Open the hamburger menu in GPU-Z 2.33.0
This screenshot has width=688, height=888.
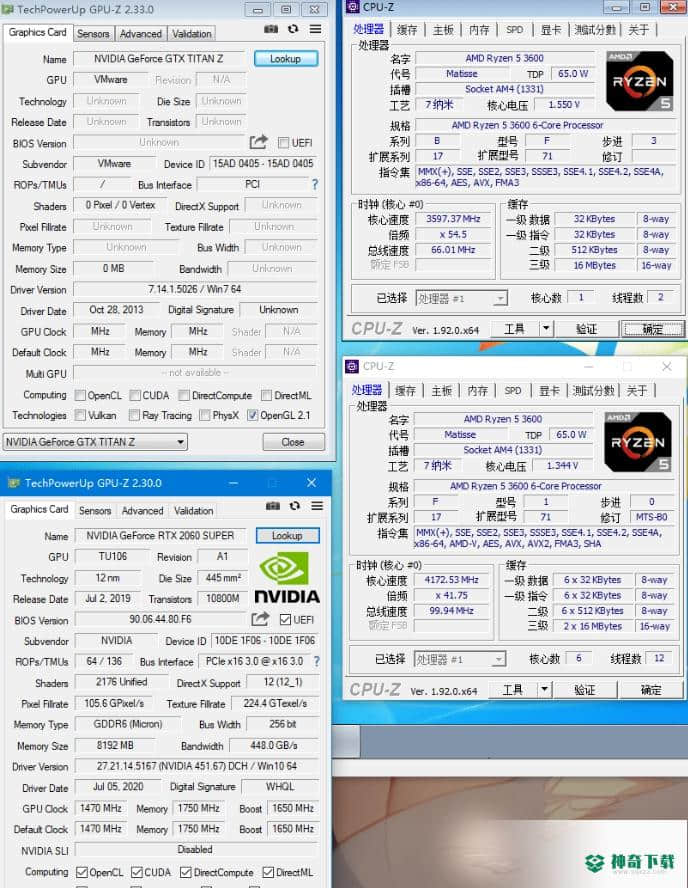(315, 29)
